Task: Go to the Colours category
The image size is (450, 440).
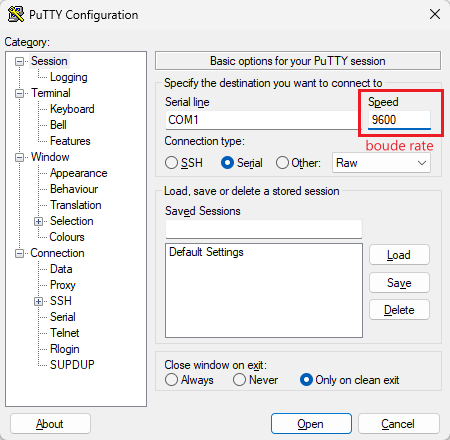Action: pos(67,237)
